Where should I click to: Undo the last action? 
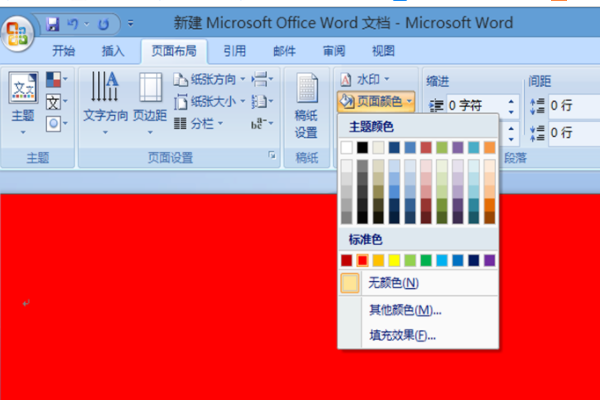(73, 24)
